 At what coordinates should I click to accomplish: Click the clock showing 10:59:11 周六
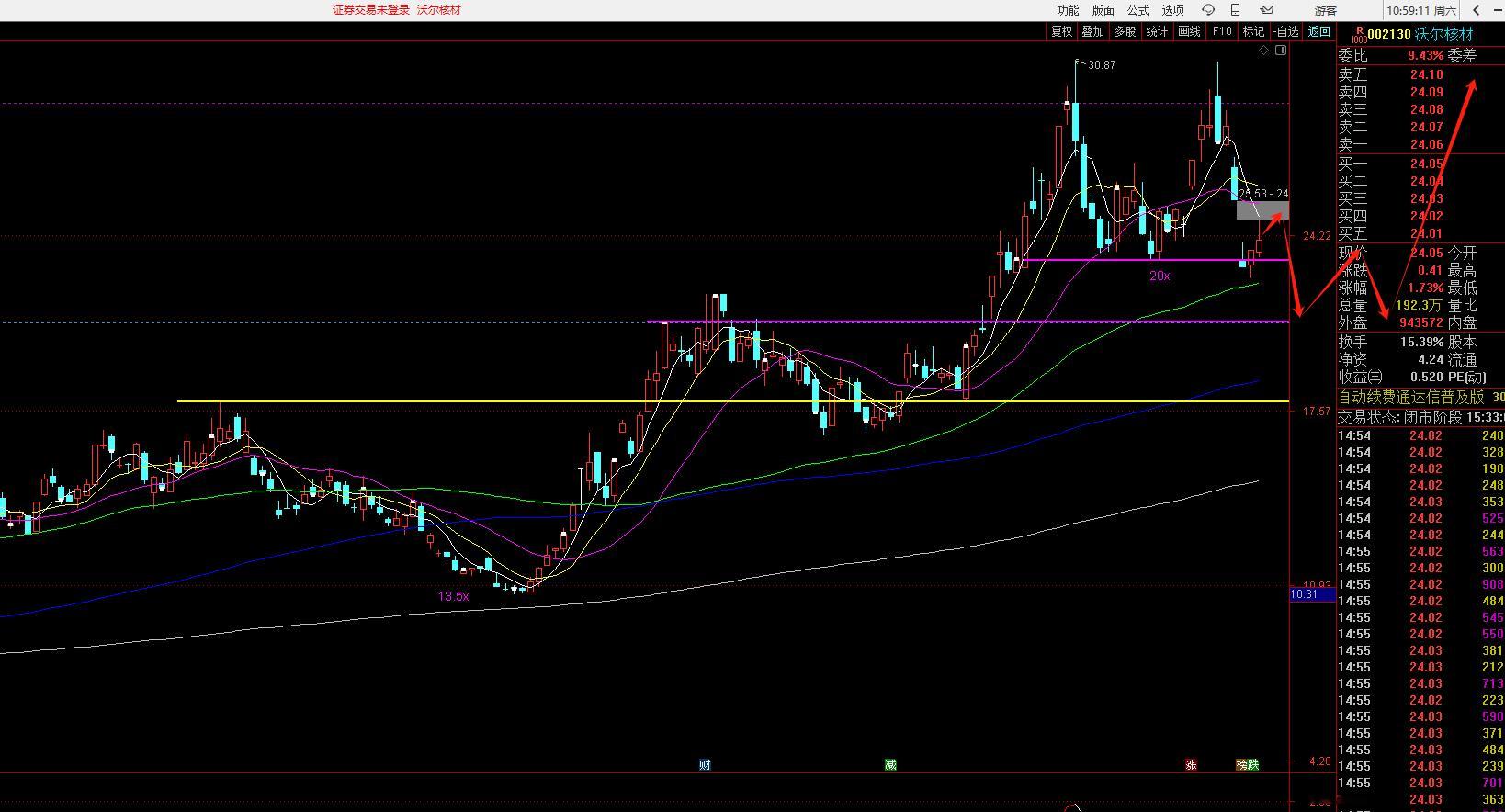pos(1421,10)
